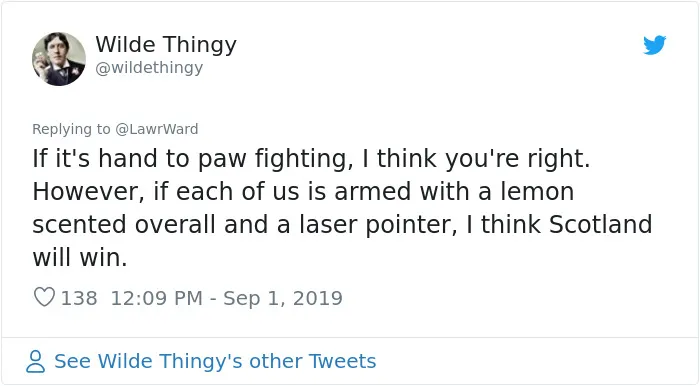Viewport: 700px width, 386px height.
Task: Click the 'will win.' final line
Action: [x=80, y=257]
